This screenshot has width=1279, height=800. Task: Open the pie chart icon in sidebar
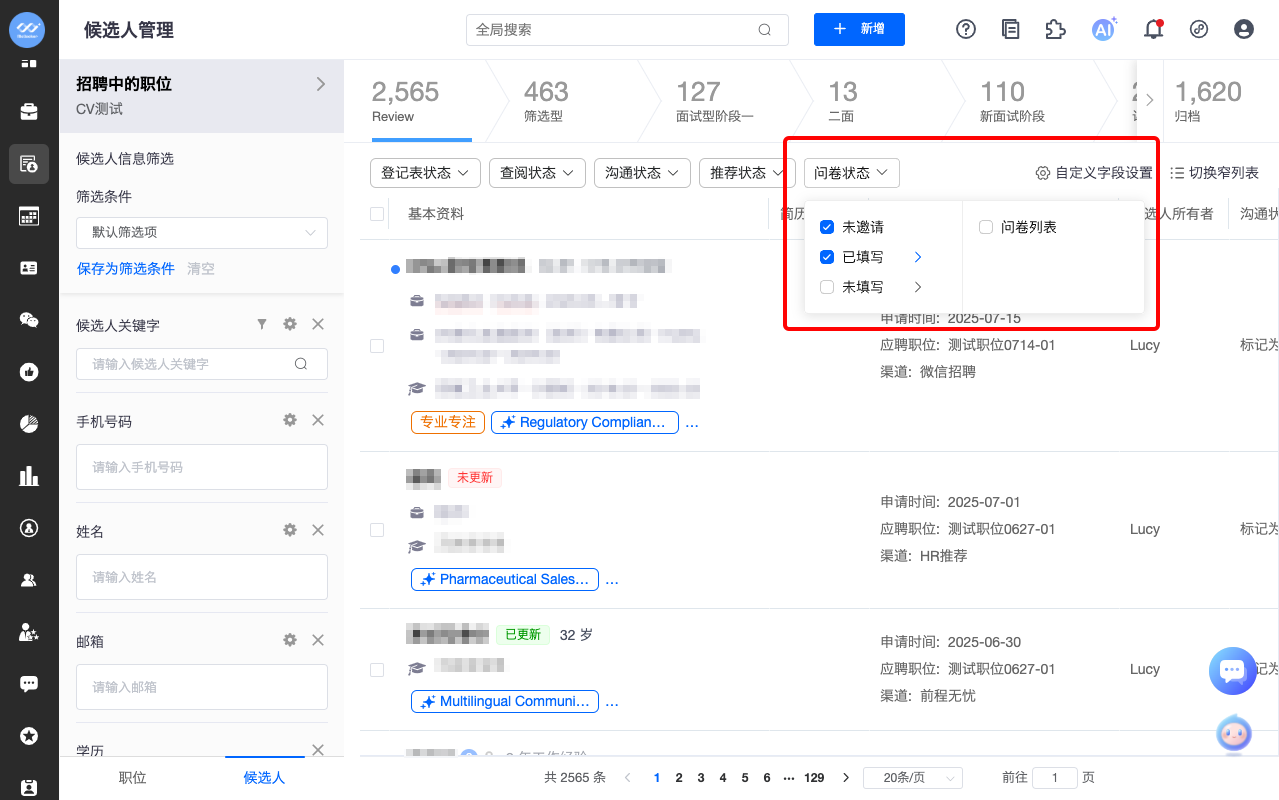(29, 424)
